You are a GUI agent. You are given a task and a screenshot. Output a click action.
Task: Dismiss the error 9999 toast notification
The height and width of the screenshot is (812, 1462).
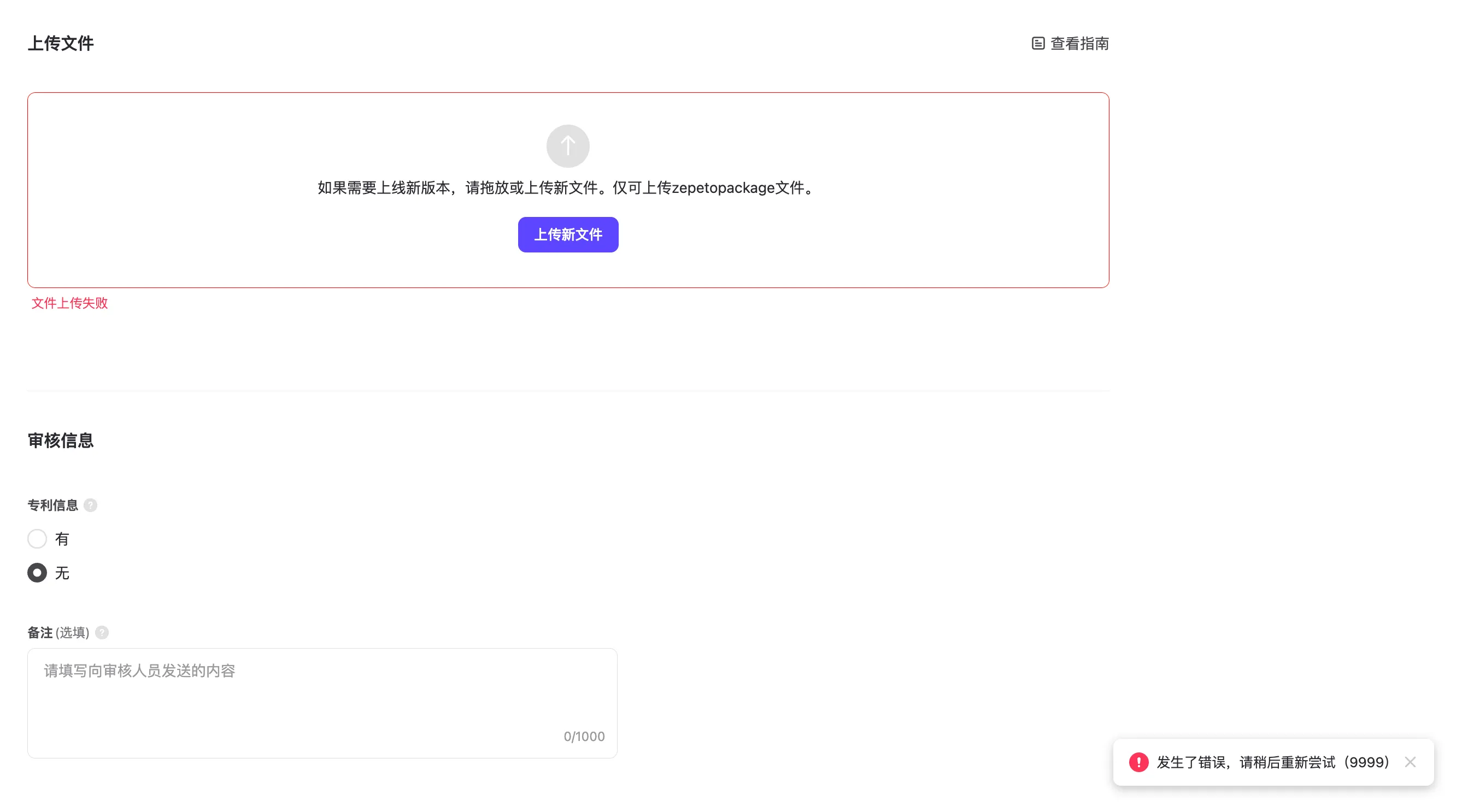click(x=1410, y=762)
